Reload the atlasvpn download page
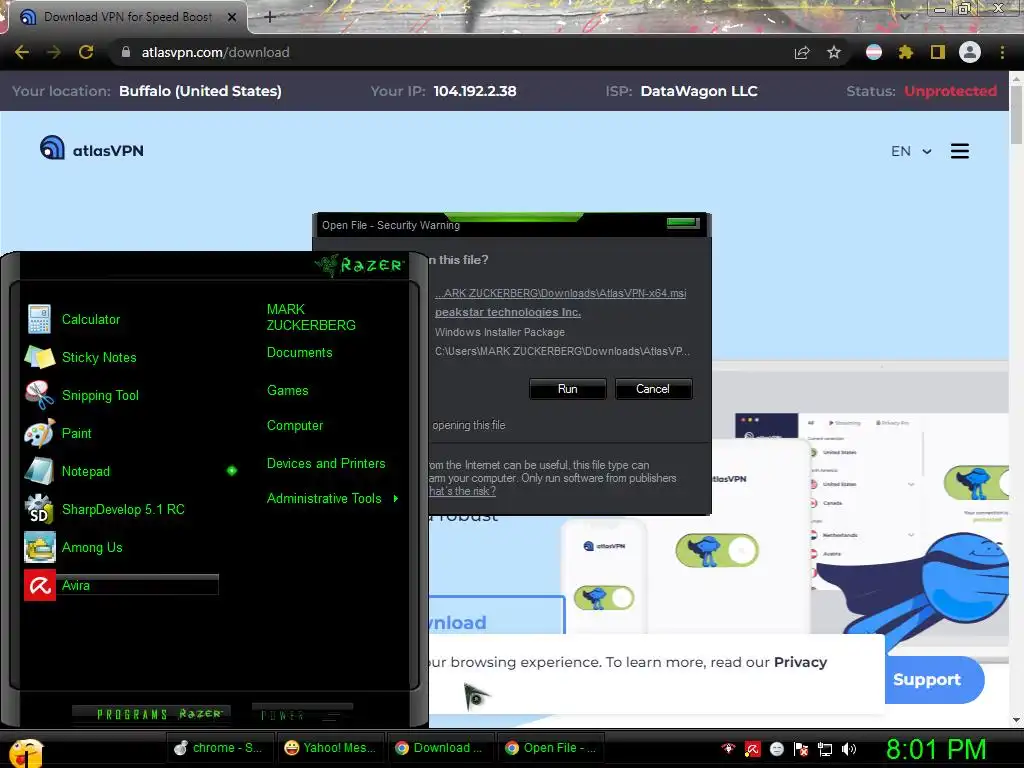The height and width of the screenshot is (768, 1024). pos(86,52)
